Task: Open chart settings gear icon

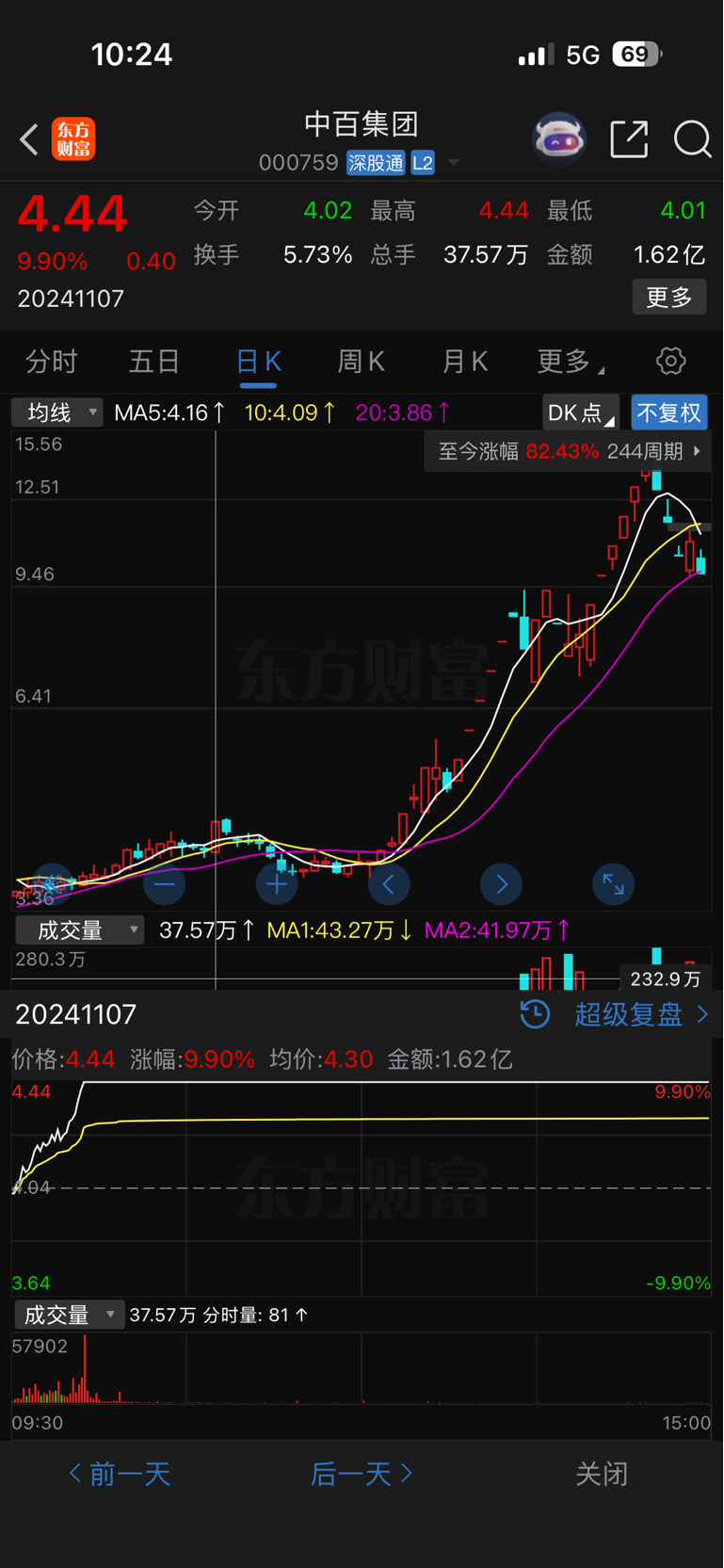Action: click(670, 361)
